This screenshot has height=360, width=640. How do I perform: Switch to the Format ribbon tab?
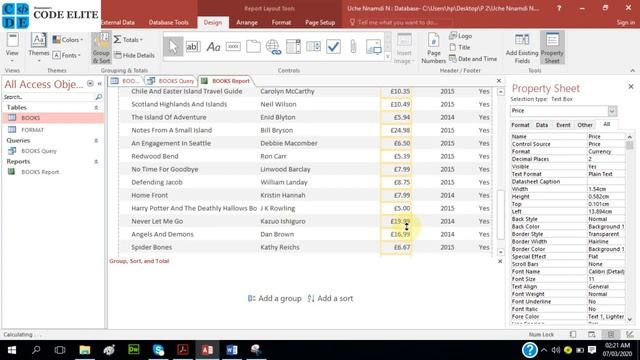point(281,22)
